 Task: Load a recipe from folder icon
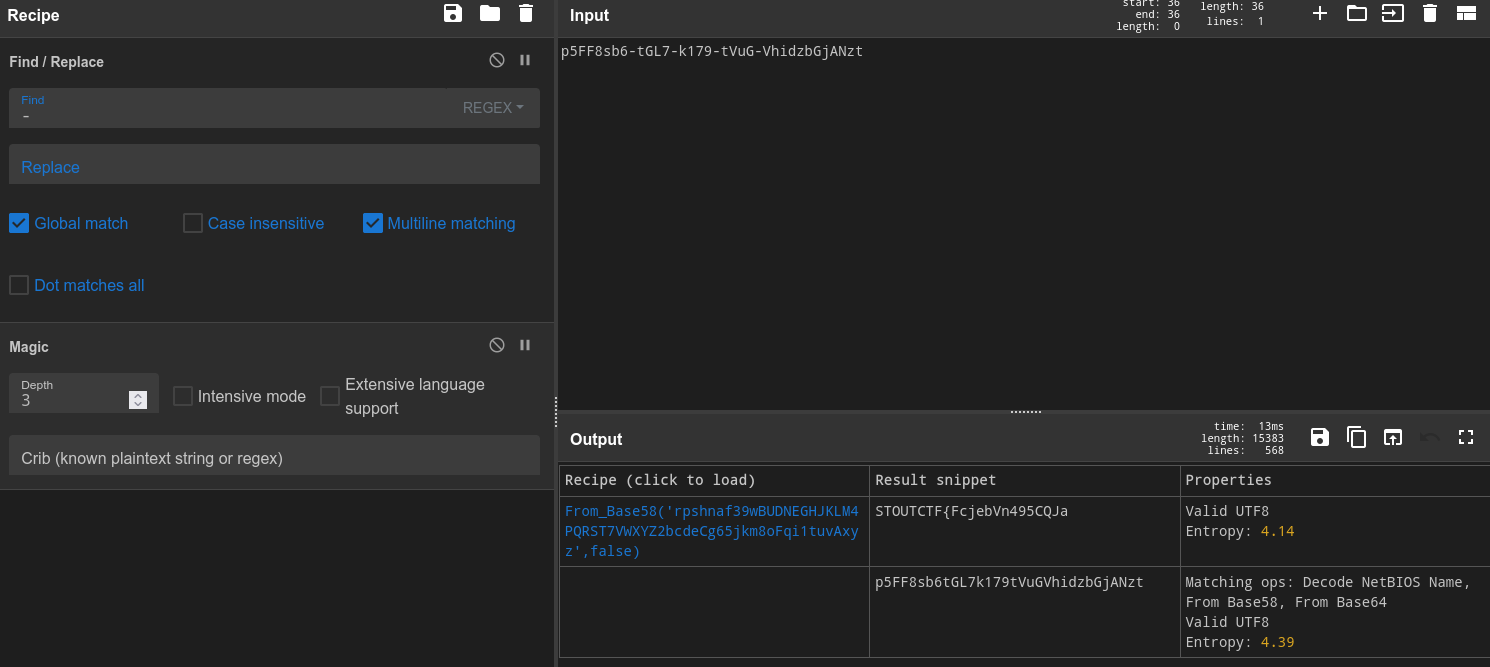[489, 13]
